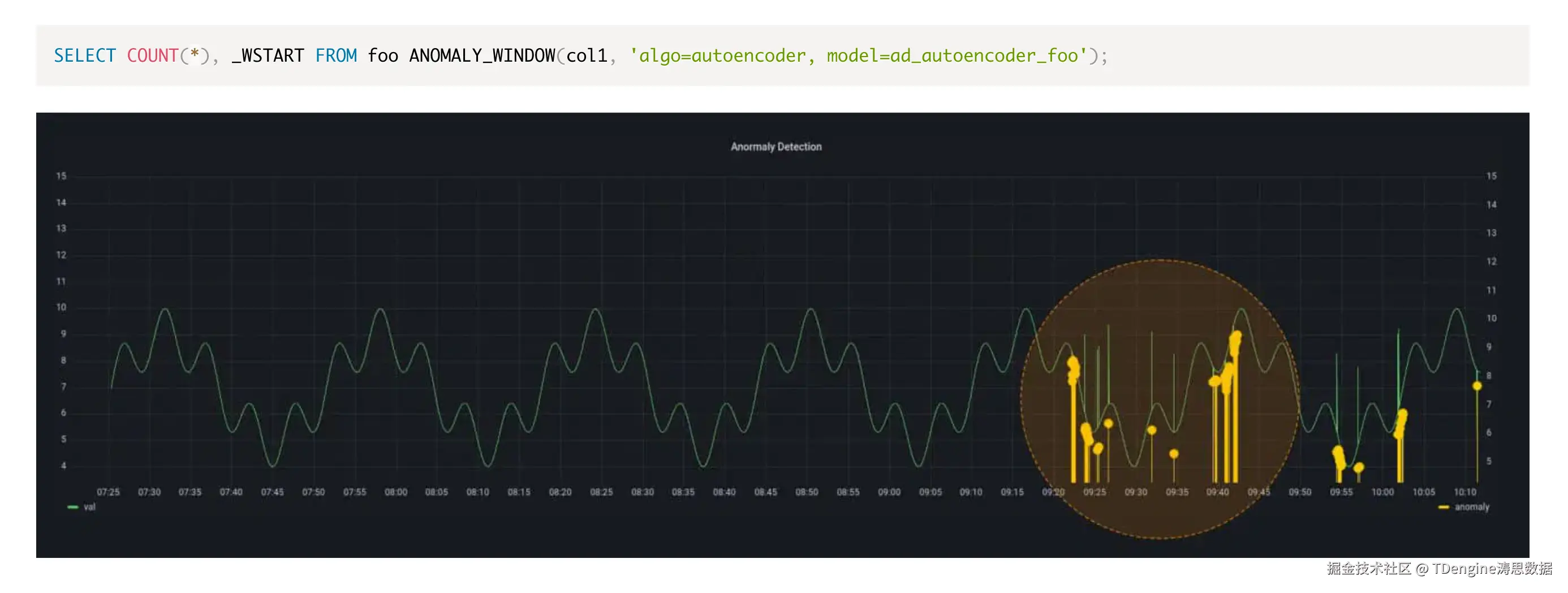1568x593 pixels.
Task: Select the rightmost anomaly point after 10:10
Action: tap(1477, 385)
